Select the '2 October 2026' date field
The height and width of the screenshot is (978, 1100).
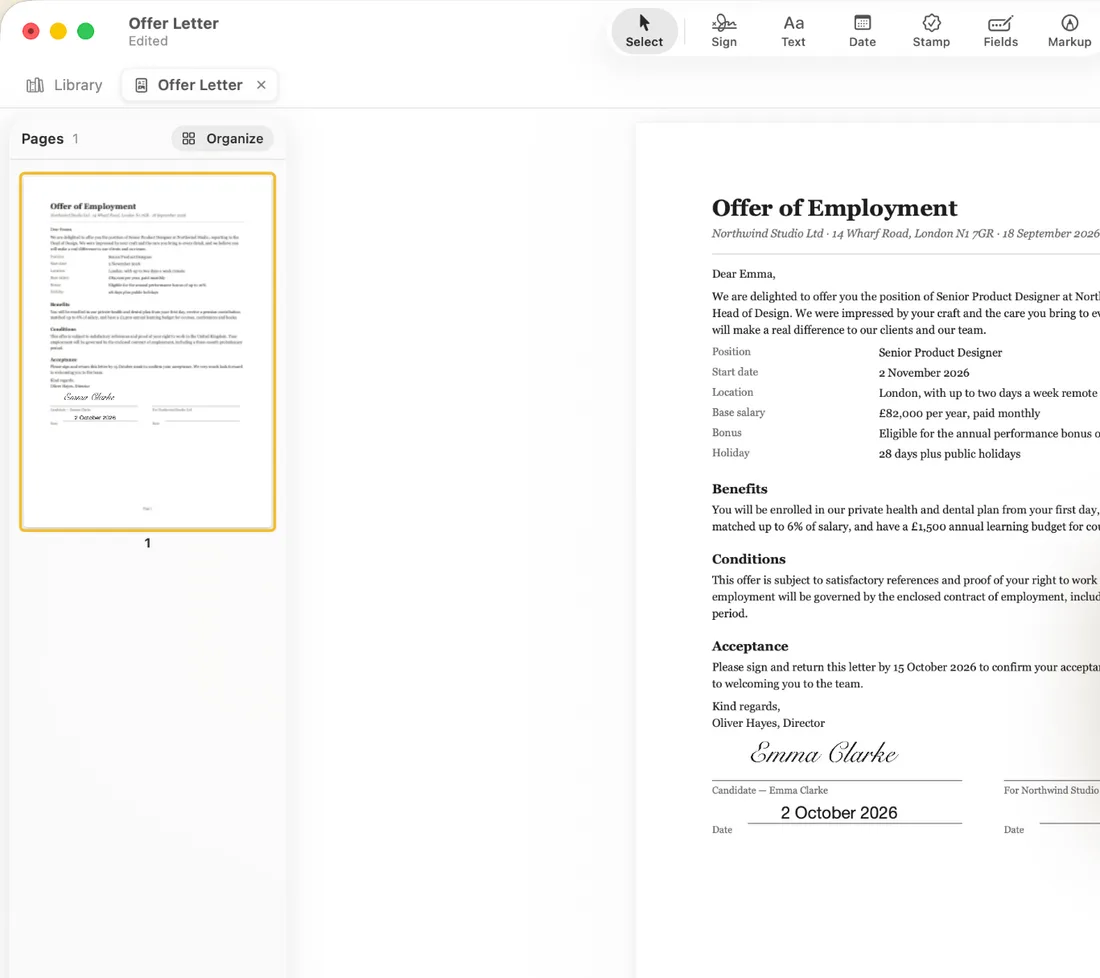coord(838,812)
